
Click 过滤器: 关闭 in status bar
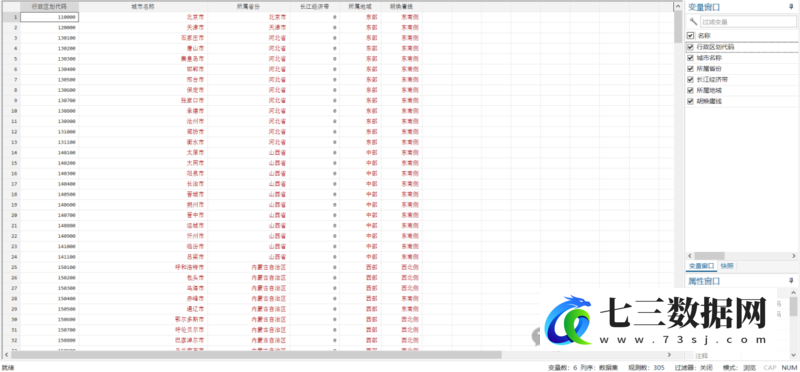pyautogui.click(x=693, y=367)
